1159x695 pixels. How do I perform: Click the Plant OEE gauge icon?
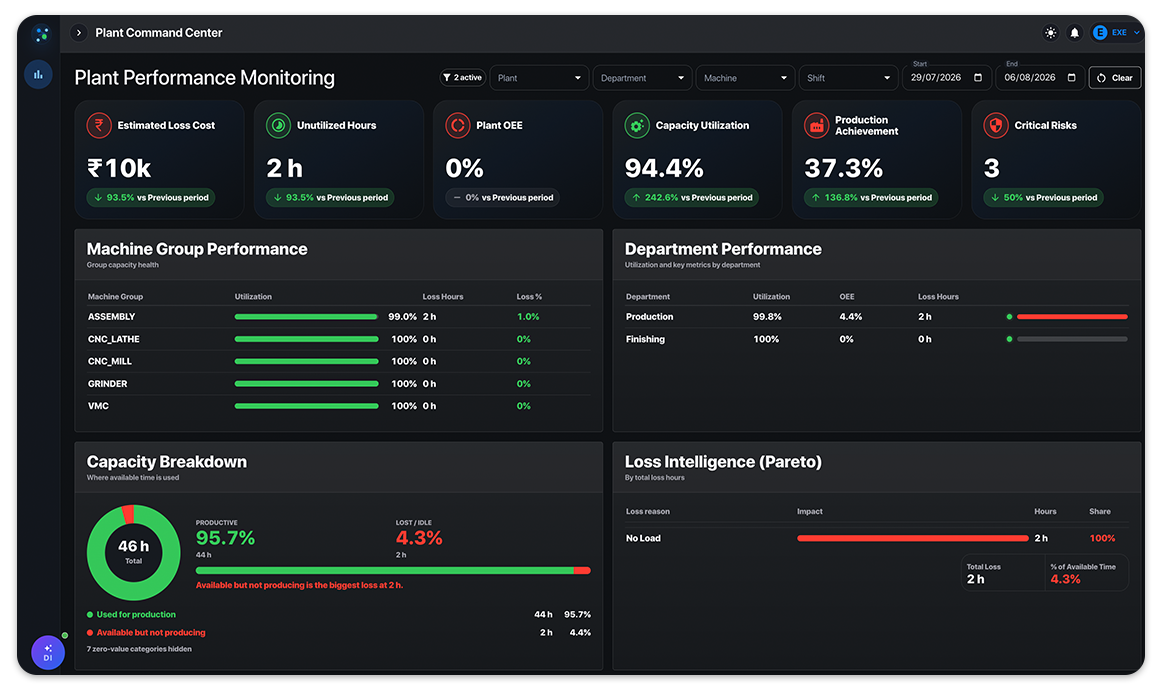(458, 125)
